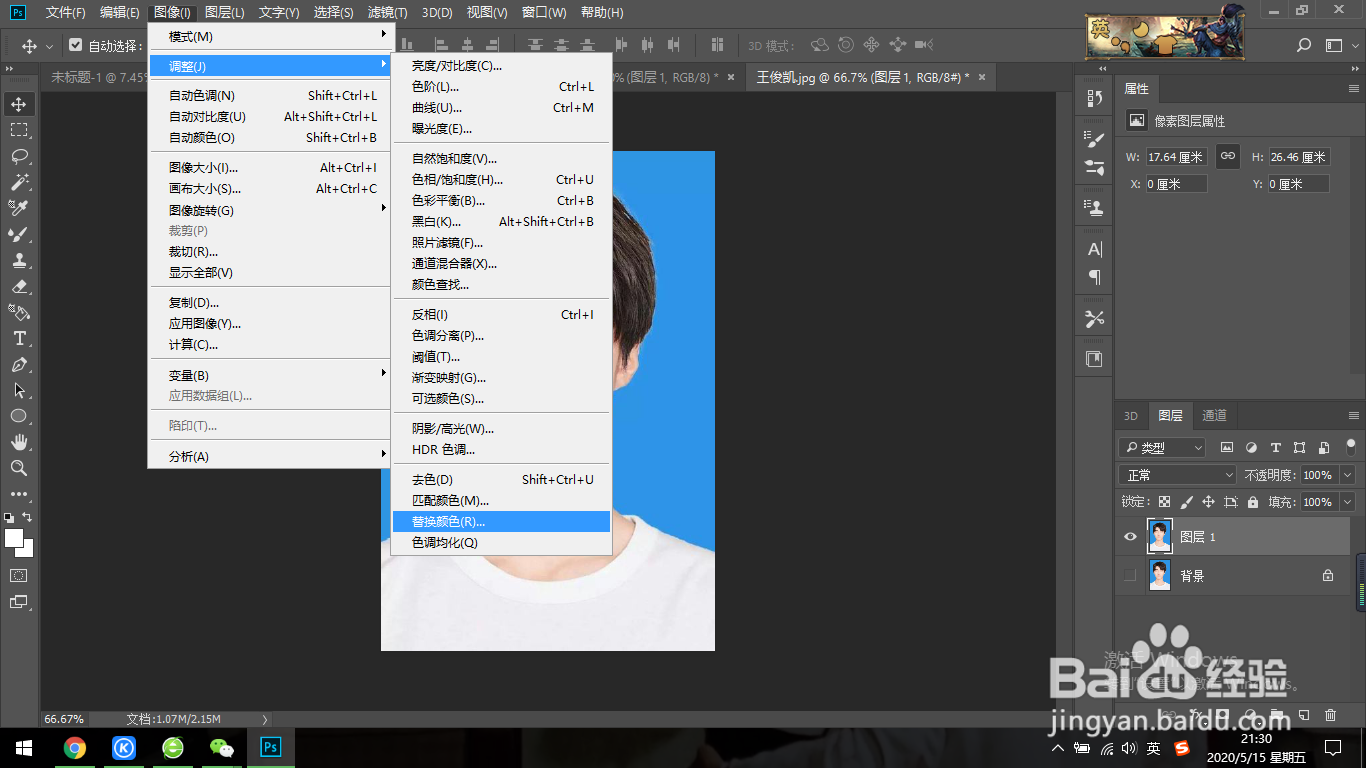Image resolution: width=1366 pixels, height=768 pixels.
Task: Expand the 图像旋转(G) submenu
Action: (269, 210)
